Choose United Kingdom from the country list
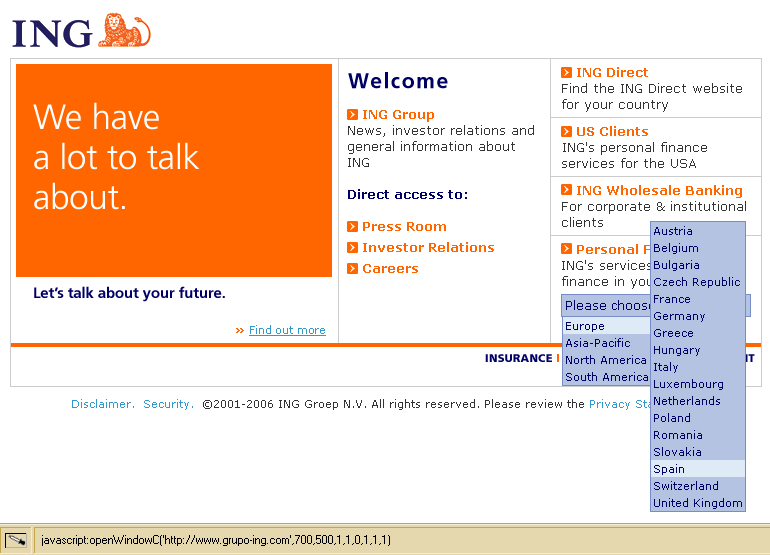Image resolution: width=770 pixels, height=555 pixels. tap(698, 503)
